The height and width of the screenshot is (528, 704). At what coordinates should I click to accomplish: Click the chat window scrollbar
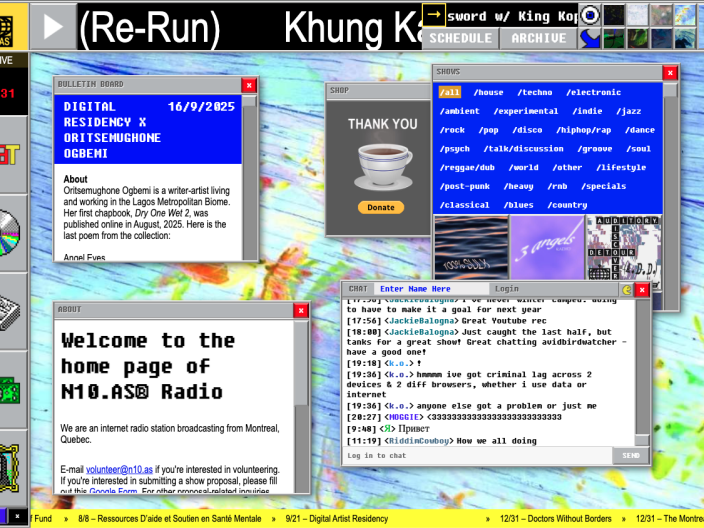tap(644, 370)
